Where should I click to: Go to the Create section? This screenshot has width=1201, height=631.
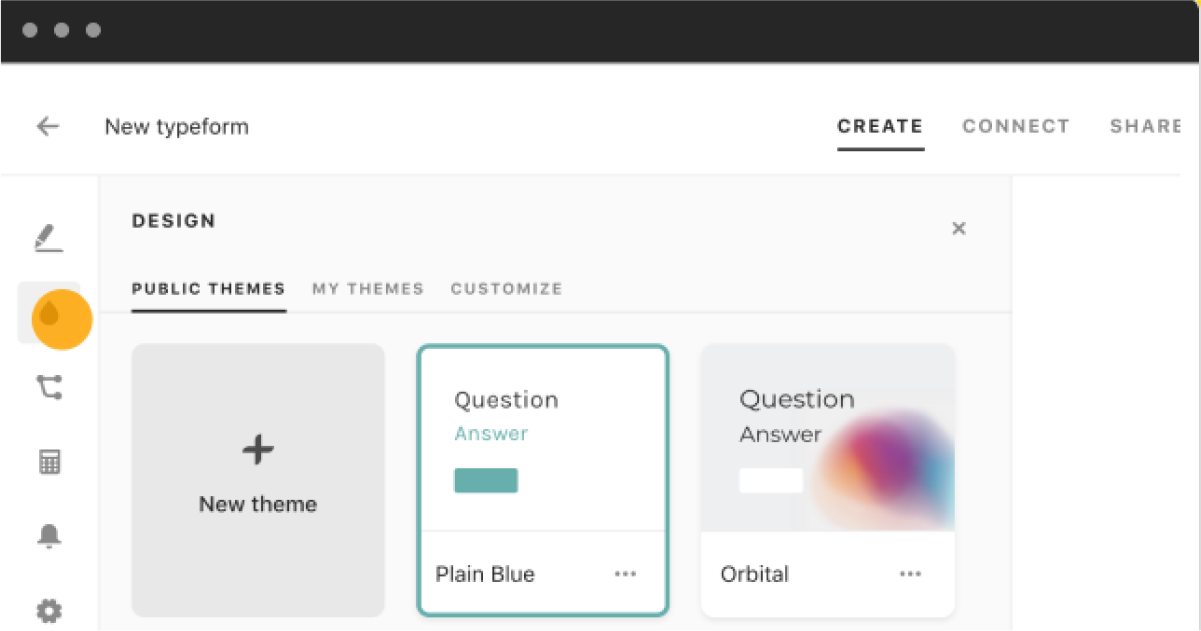tap(880, 127)
